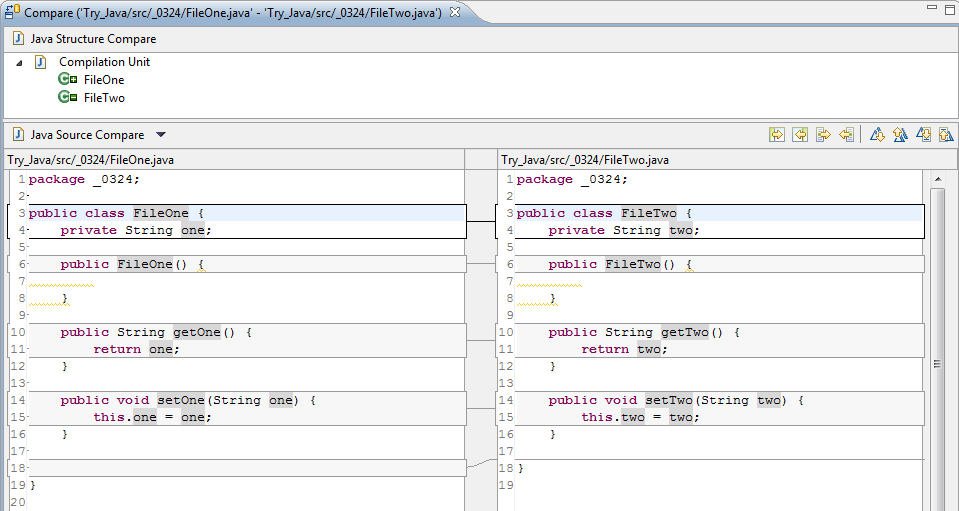Image resolution: width=959 pixels, height=511 pixels.
Task: Maximize the compare editor view
Action: click(x=949, y=9)
